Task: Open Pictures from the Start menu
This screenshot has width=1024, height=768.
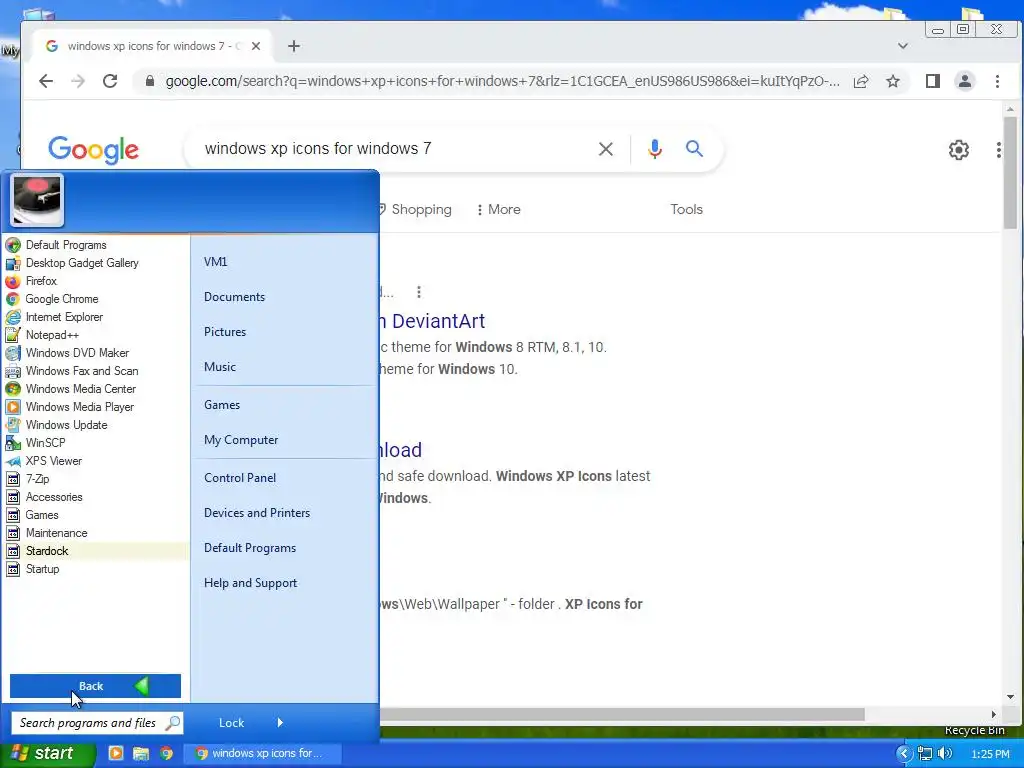Action: (x=225, y=332)
